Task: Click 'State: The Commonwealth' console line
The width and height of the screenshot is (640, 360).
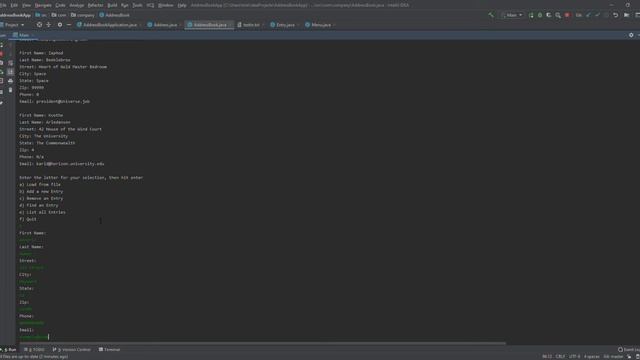Action: point(47,143)
